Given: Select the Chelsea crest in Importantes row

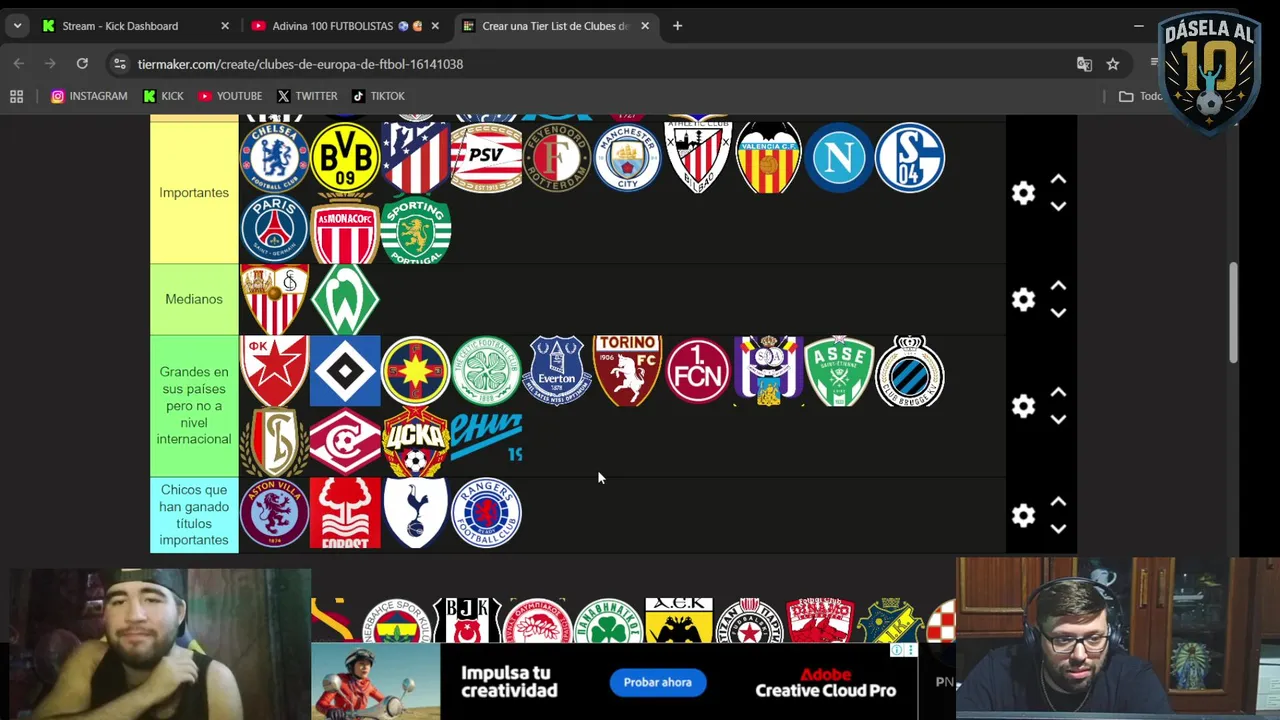Looking at the screenshot, I should [274, 157].
